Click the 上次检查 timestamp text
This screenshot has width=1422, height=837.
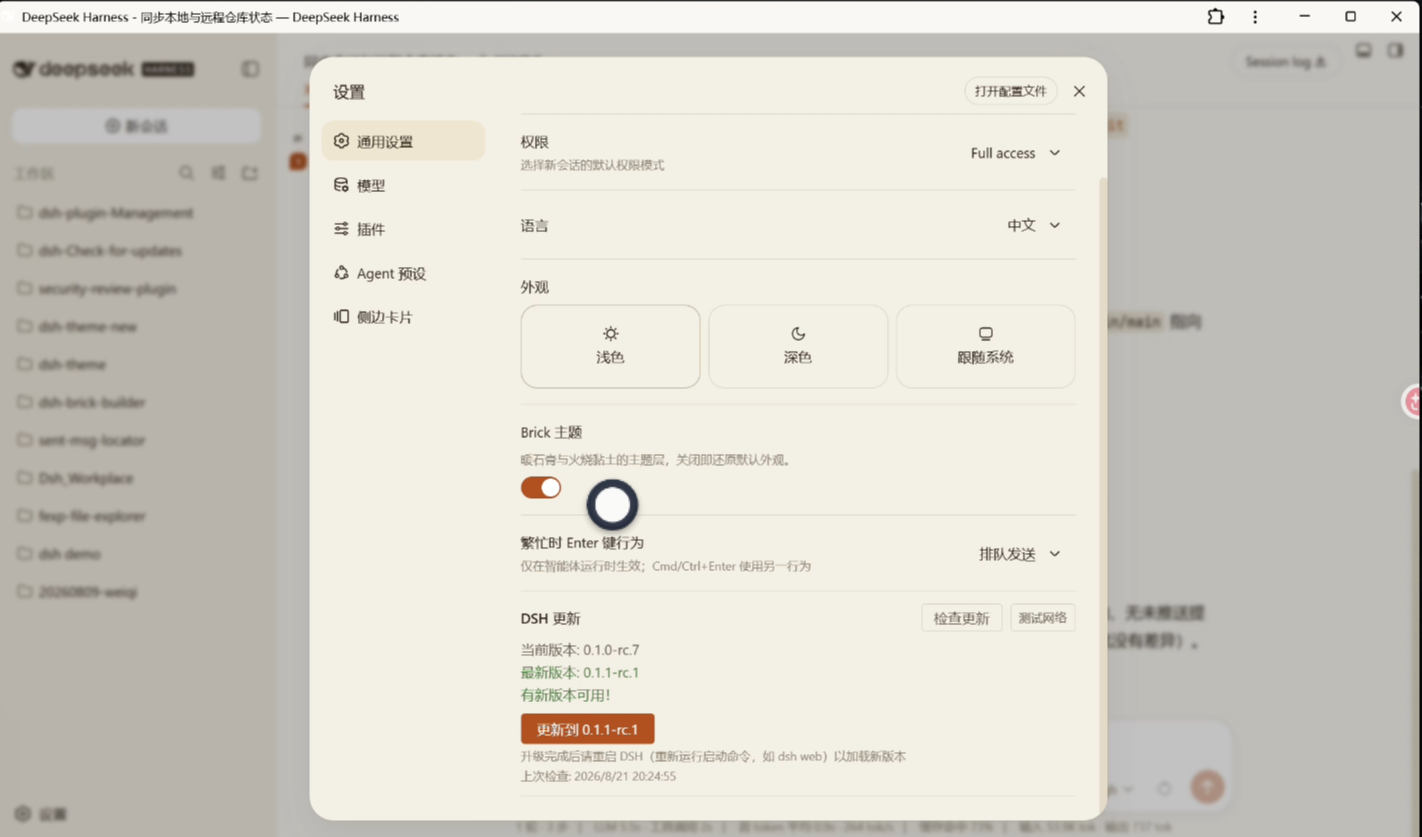pos(598,776)
